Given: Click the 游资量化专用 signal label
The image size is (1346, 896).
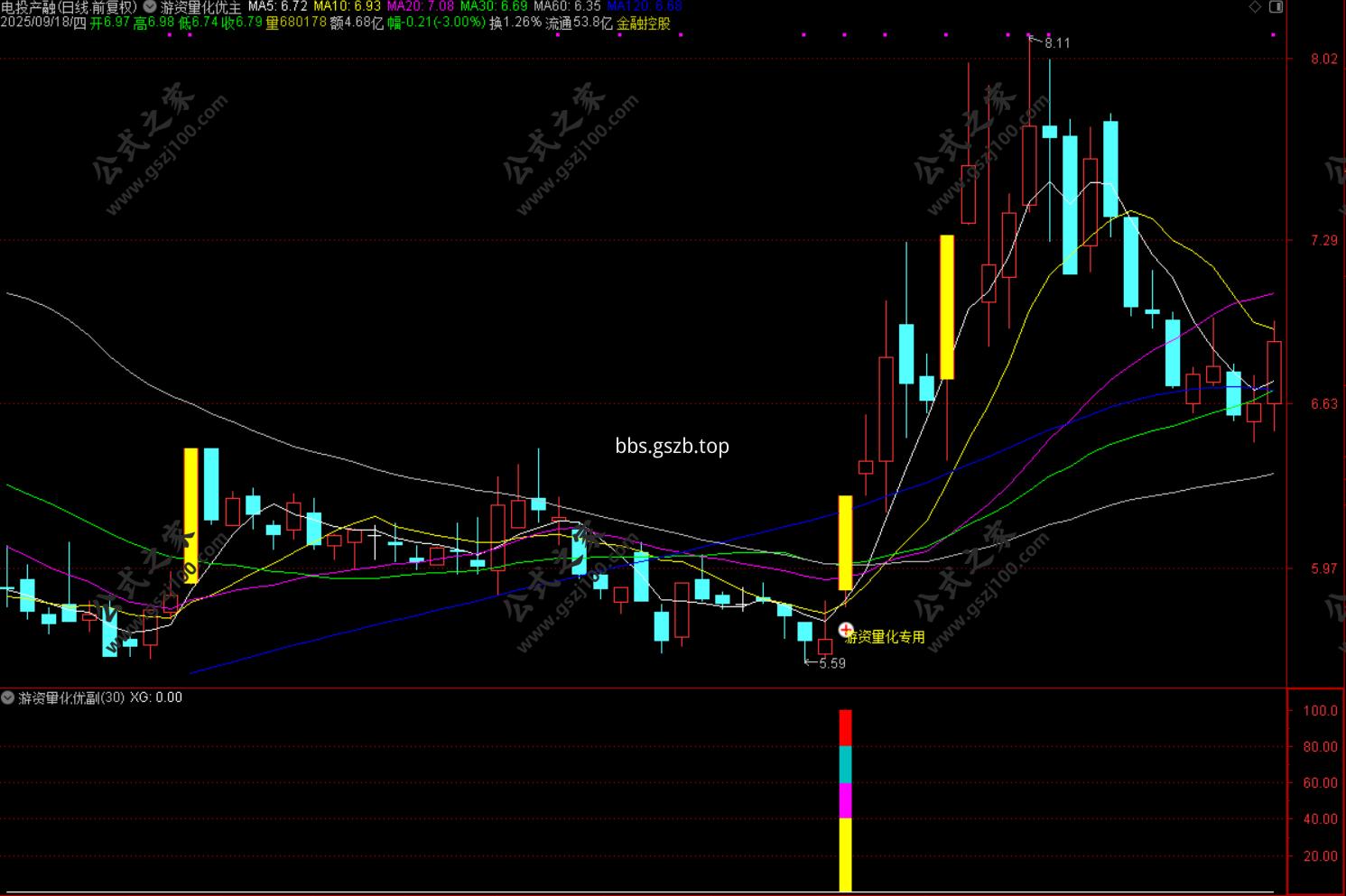Looking at the screenshot, I should click(886, 637).
